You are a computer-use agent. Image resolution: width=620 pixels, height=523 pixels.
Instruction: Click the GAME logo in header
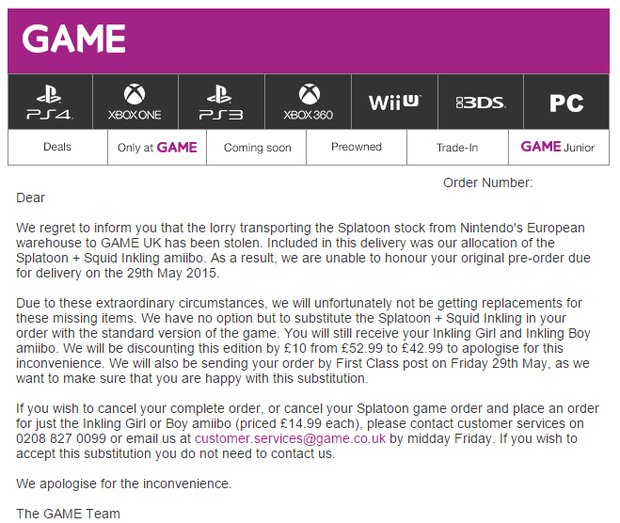[74, 40]
